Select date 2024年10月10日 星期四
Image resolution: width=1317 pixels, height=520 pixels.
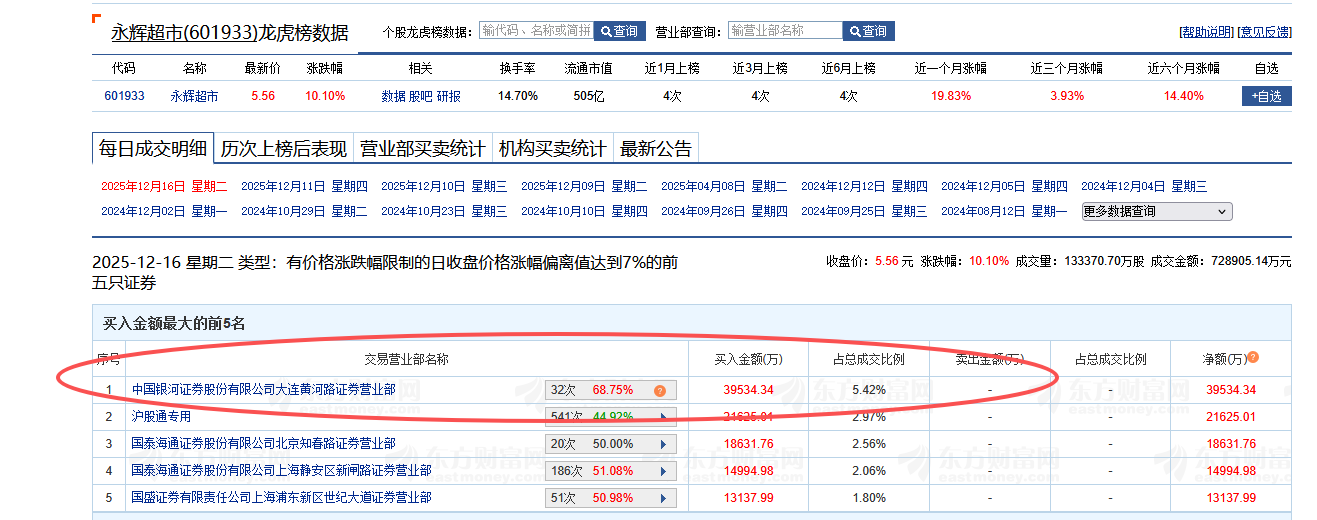pos(584,211)
